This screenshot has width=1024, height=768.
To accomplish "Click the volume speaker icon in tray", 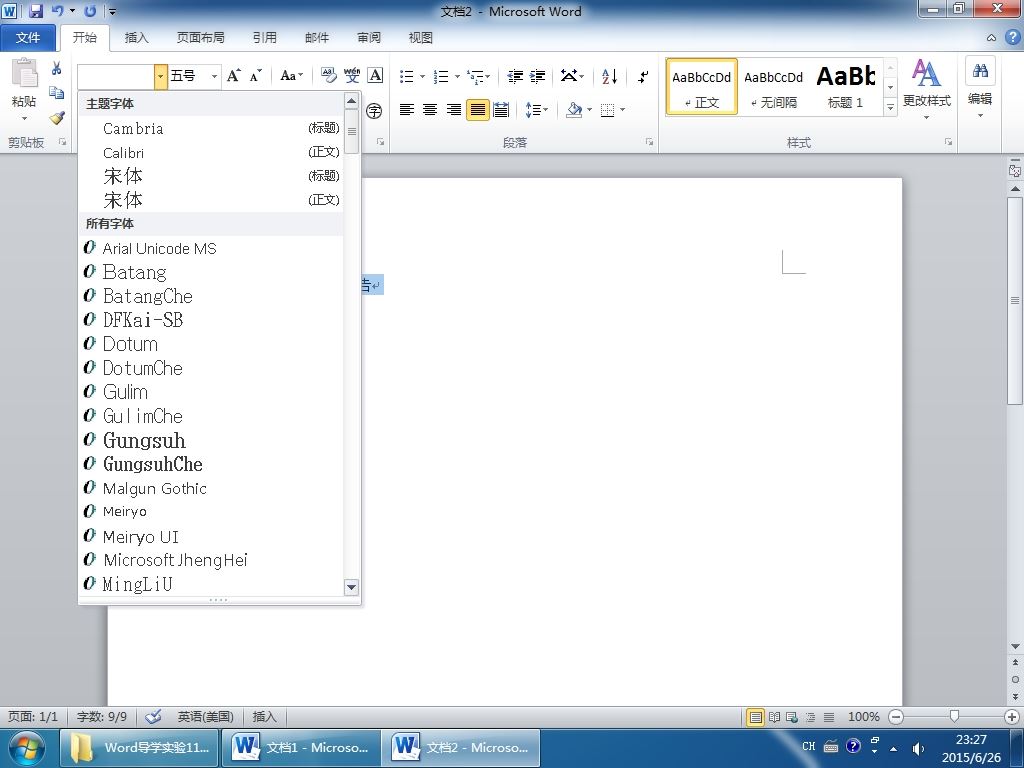I will tap(918, 748).
